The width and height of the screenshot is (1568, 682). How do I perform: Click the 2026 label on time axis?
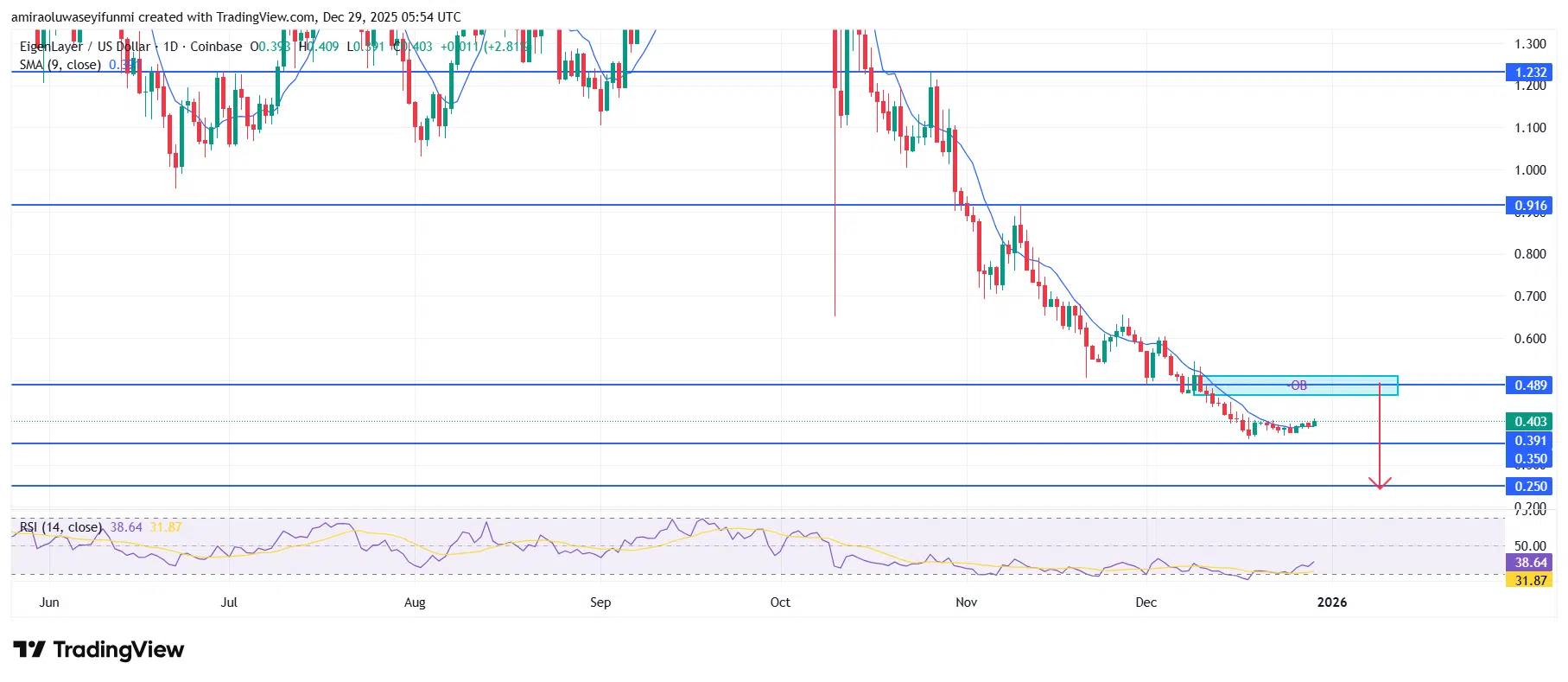[x=1331, y=602]
